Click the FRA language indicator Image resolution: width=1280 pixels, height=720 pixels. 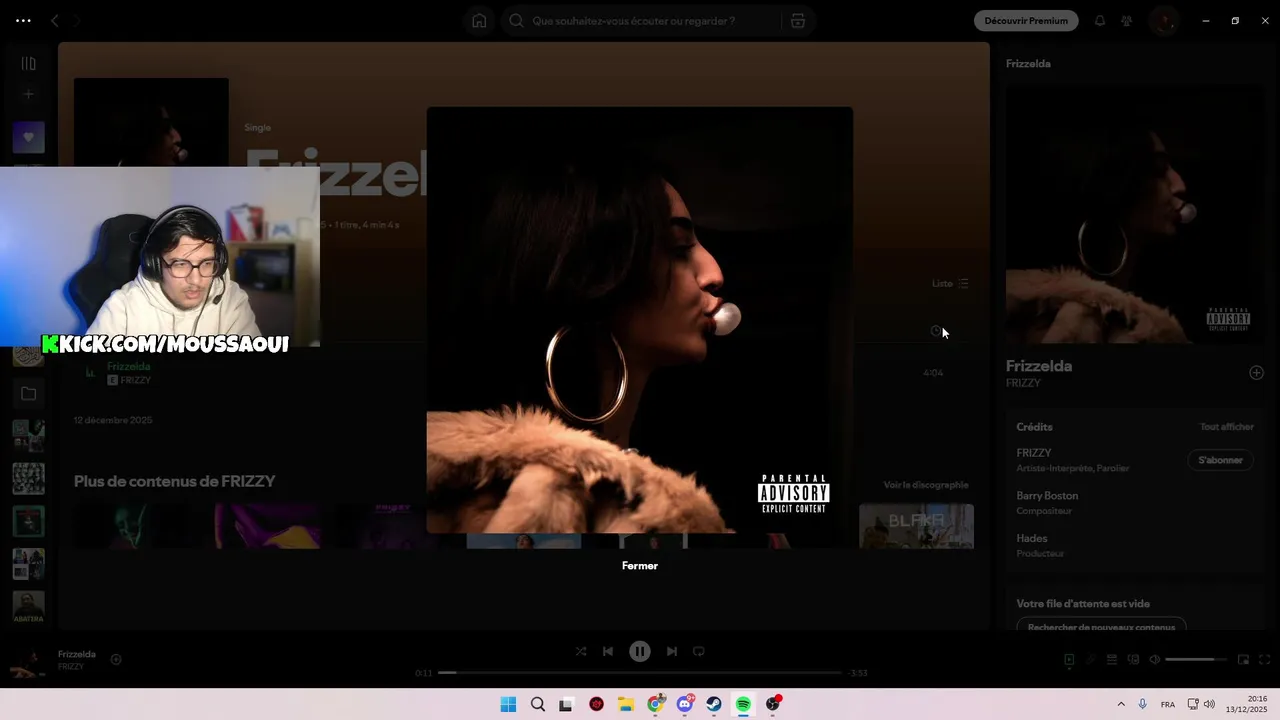(1168, 705)
